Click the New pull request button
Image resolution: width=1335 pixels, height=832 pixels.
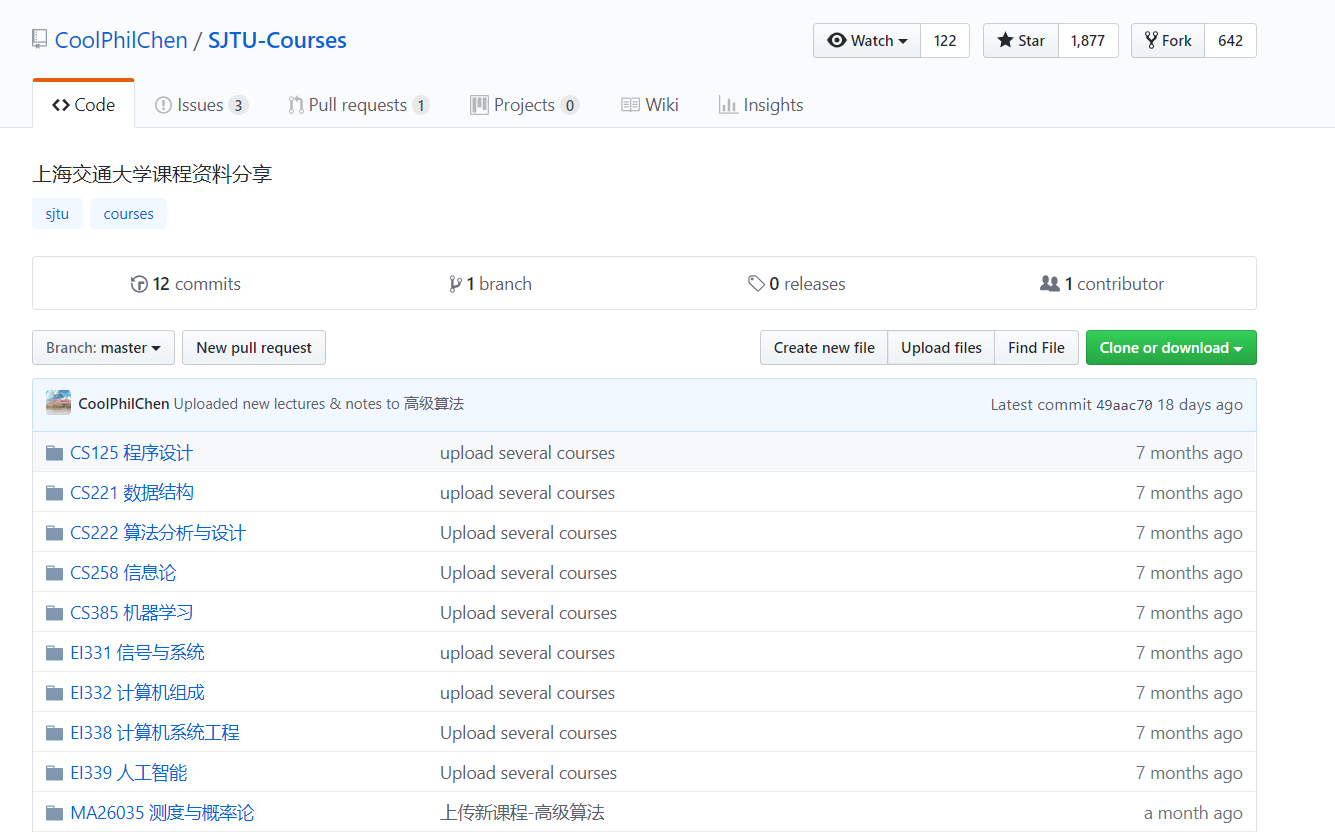pos(254,348)
